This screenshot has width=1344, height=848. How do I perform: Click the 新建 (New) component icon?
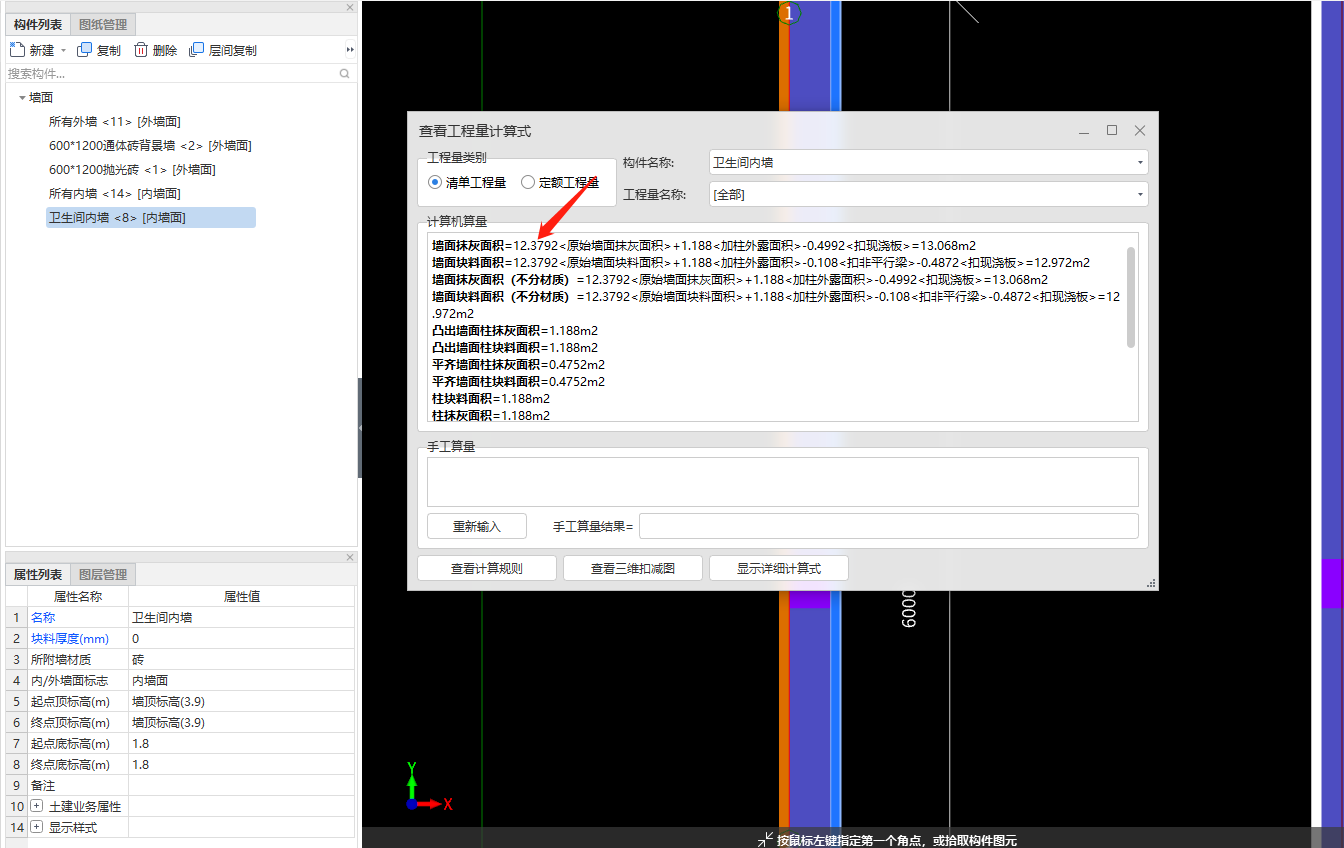coord(17,50)
